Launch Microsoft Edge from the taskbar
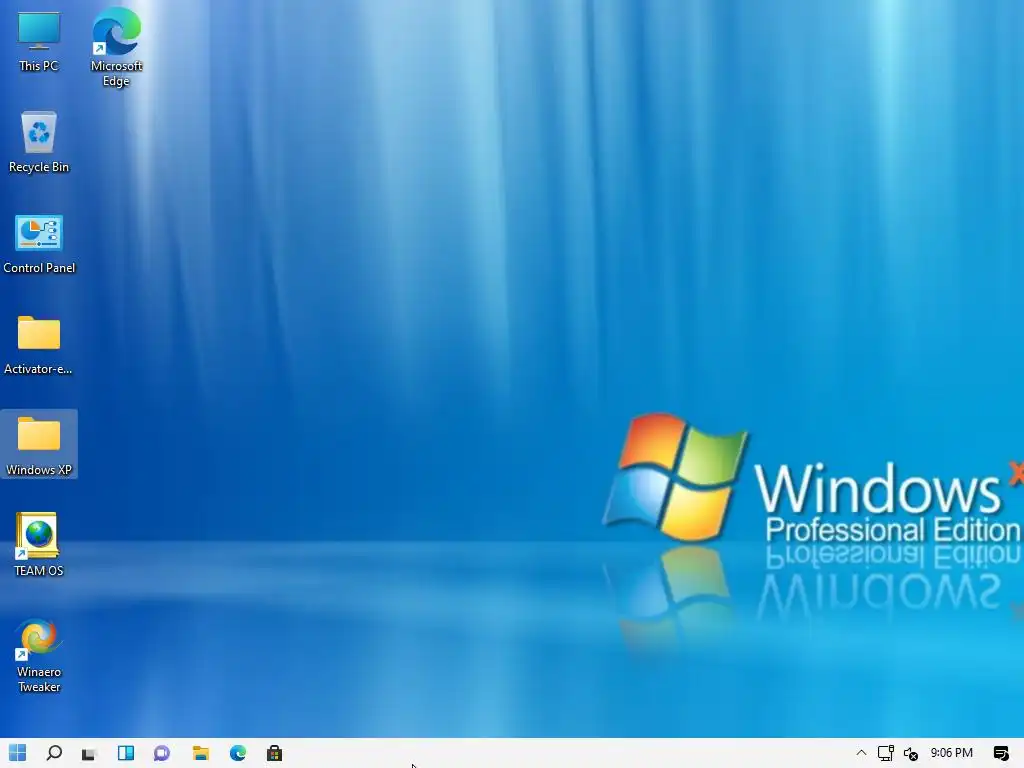 (238, 753)
